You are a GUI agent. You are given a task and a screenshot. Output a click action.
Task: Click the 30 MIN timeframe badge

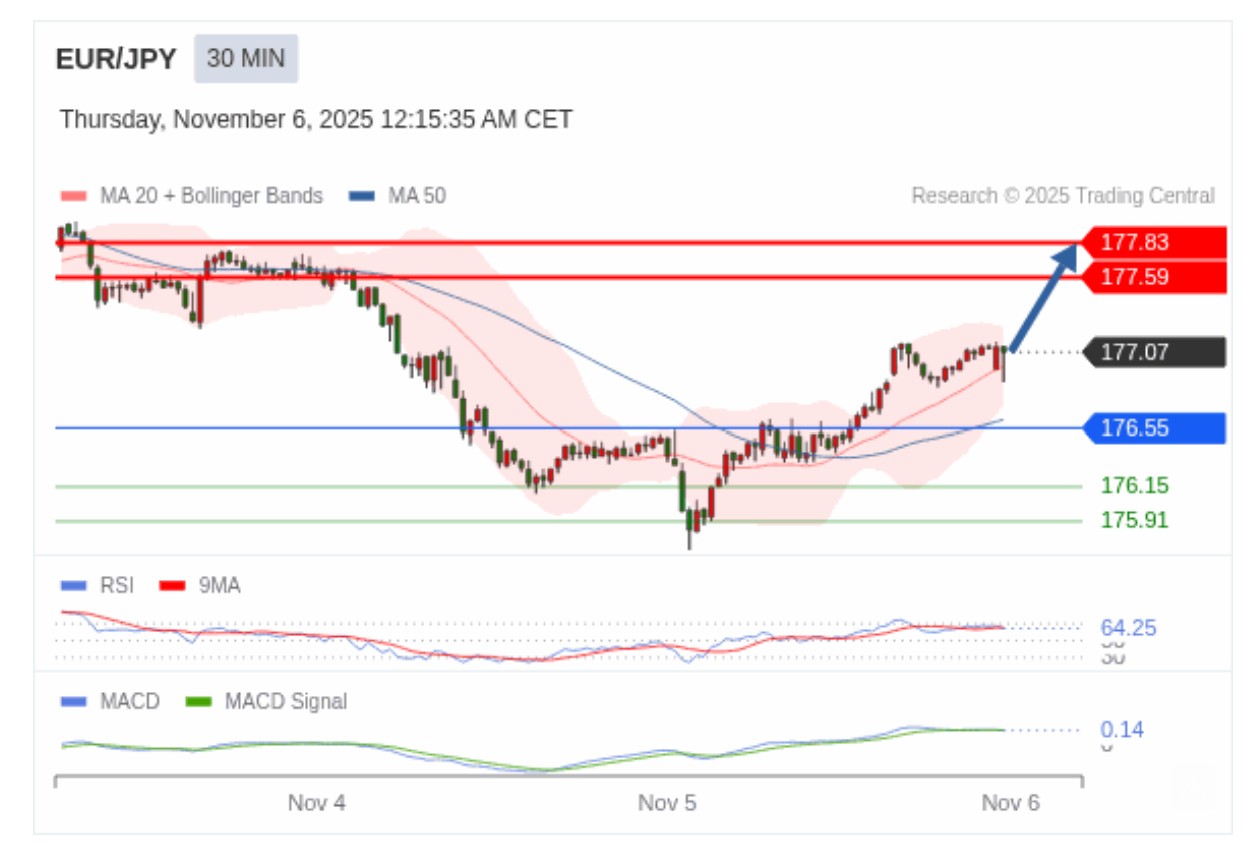(x=246, y=59)
